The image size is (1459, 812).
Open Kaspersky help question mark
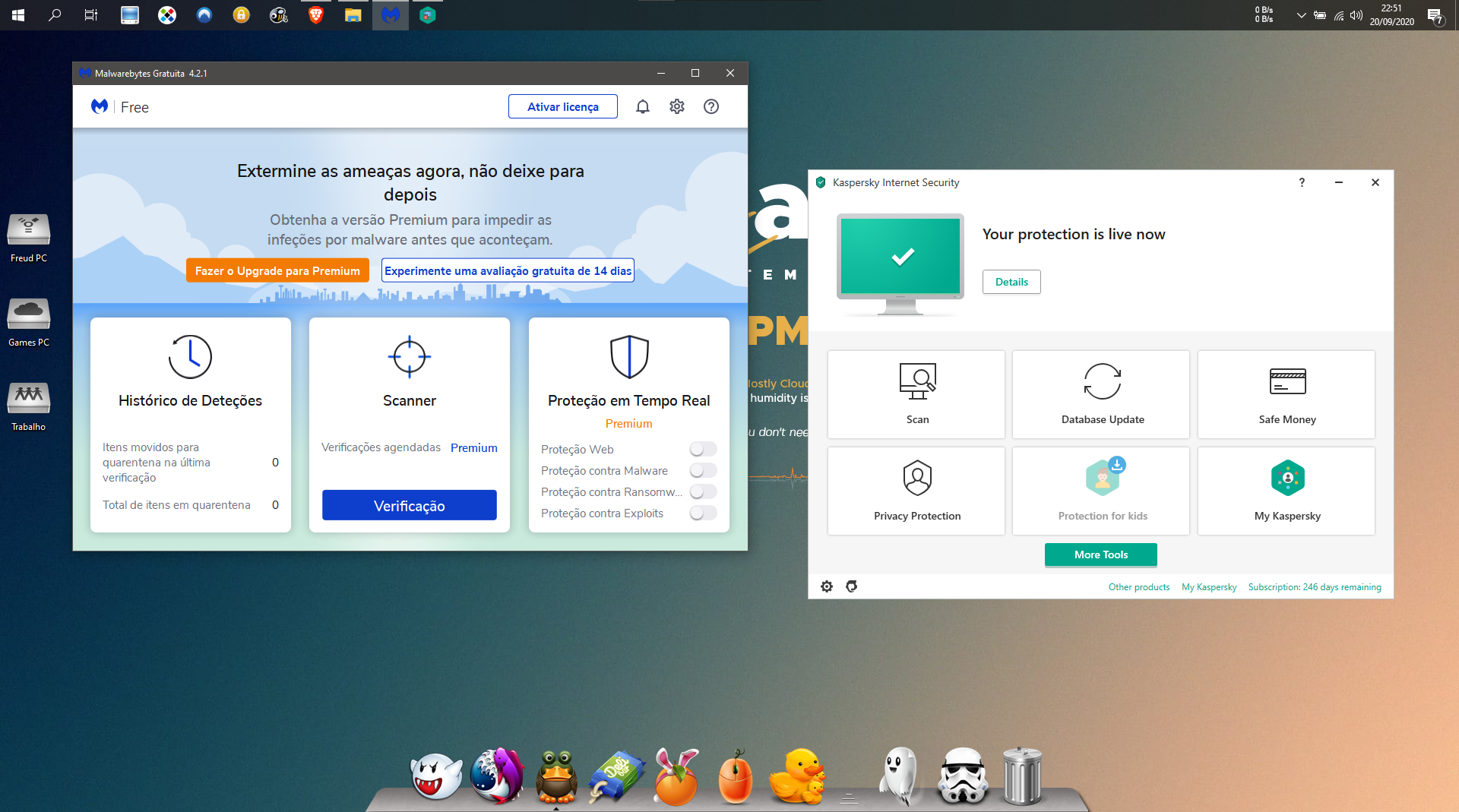click(x=1302, y=182)
